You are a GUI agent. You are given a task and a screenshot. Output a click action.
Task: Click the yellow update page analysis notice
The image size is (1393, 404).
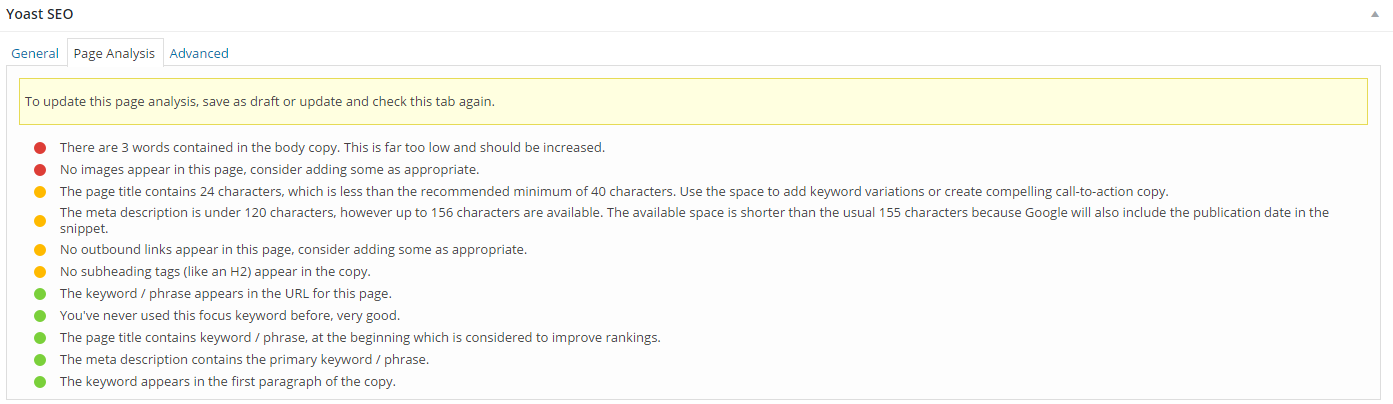(693, 101)
